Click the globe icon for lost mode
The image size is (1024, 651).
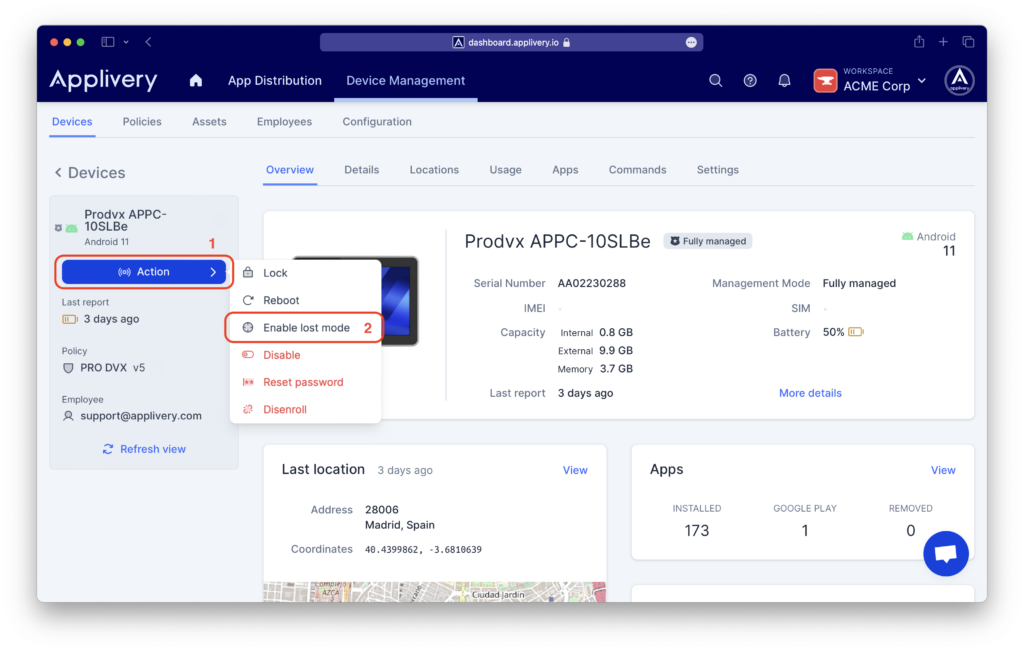coord(248,327)
